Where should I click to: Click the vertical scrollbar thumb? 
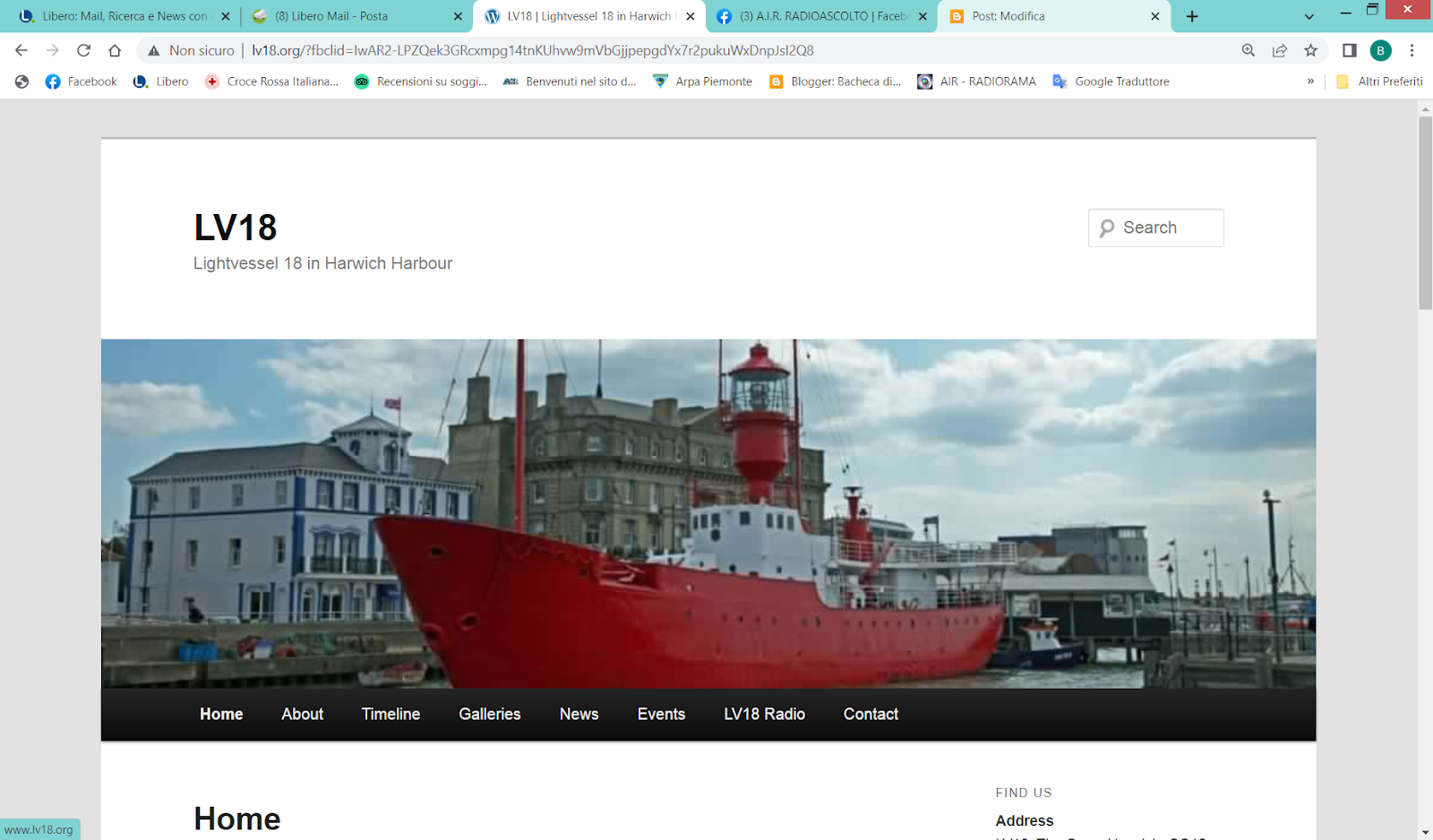point(1425,213)
